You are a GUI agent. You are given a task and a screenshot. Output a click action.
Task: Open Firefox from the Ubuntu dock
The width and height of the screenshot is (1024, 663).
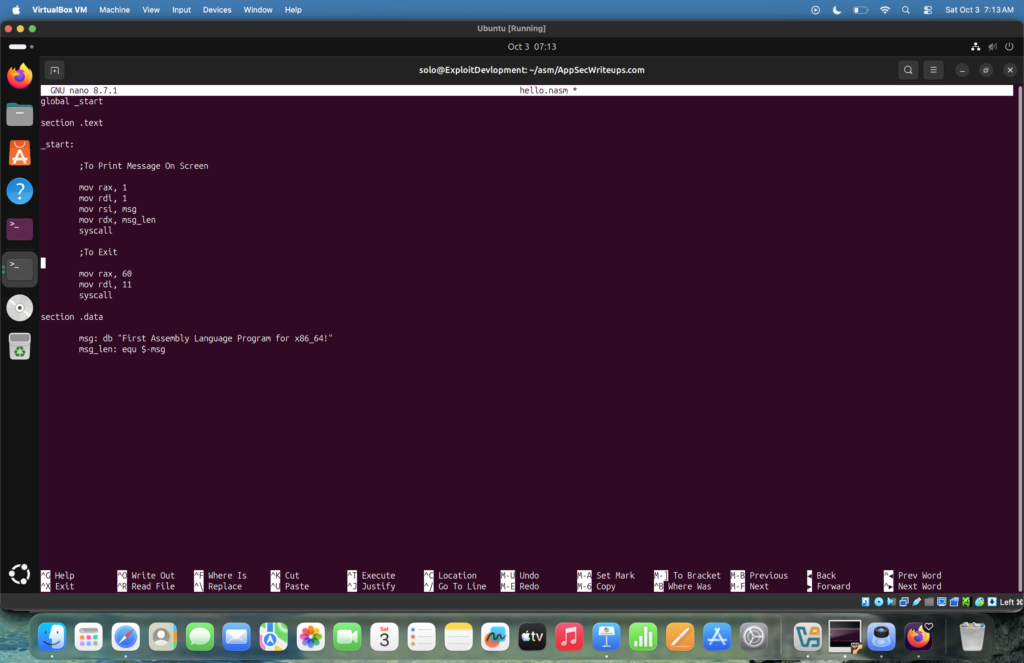click(x=20, y=76)
